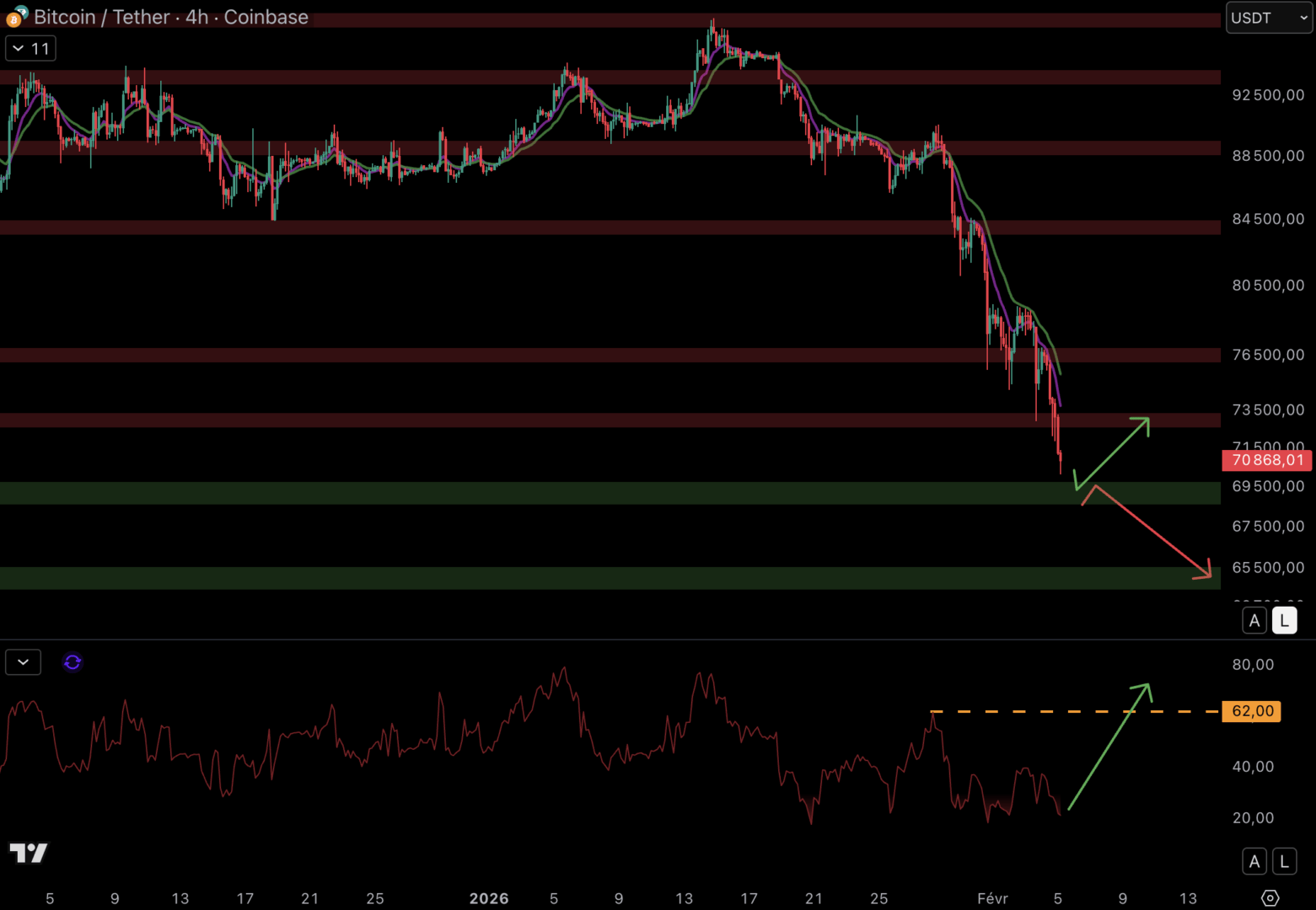Image resolution: width=1316 pixels, height=910 pixels.
Task: Toggle auto scale (A) on main price pane
Action: (x=1254, y=621)
